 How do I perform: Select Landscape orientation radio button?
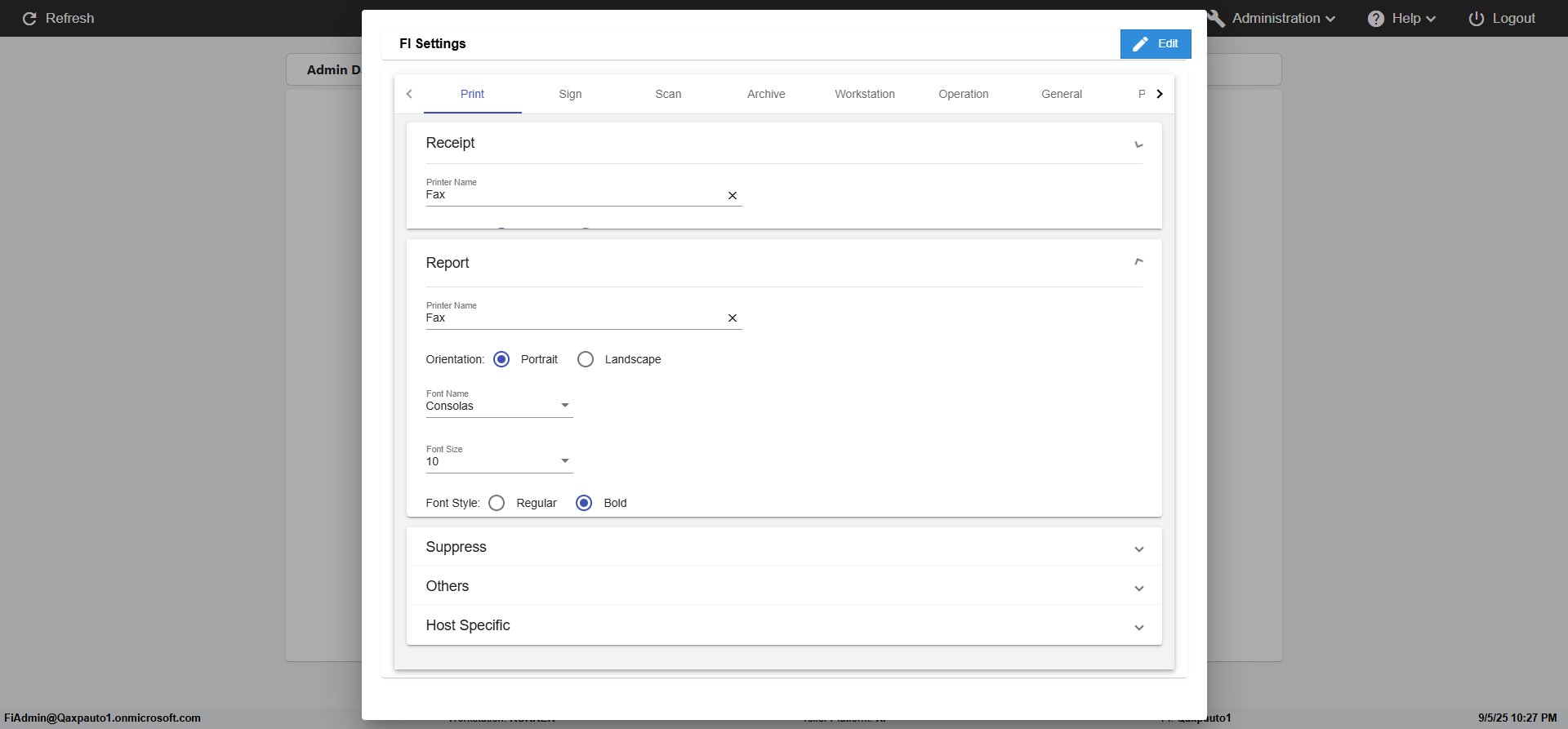[x=586, y=359]
